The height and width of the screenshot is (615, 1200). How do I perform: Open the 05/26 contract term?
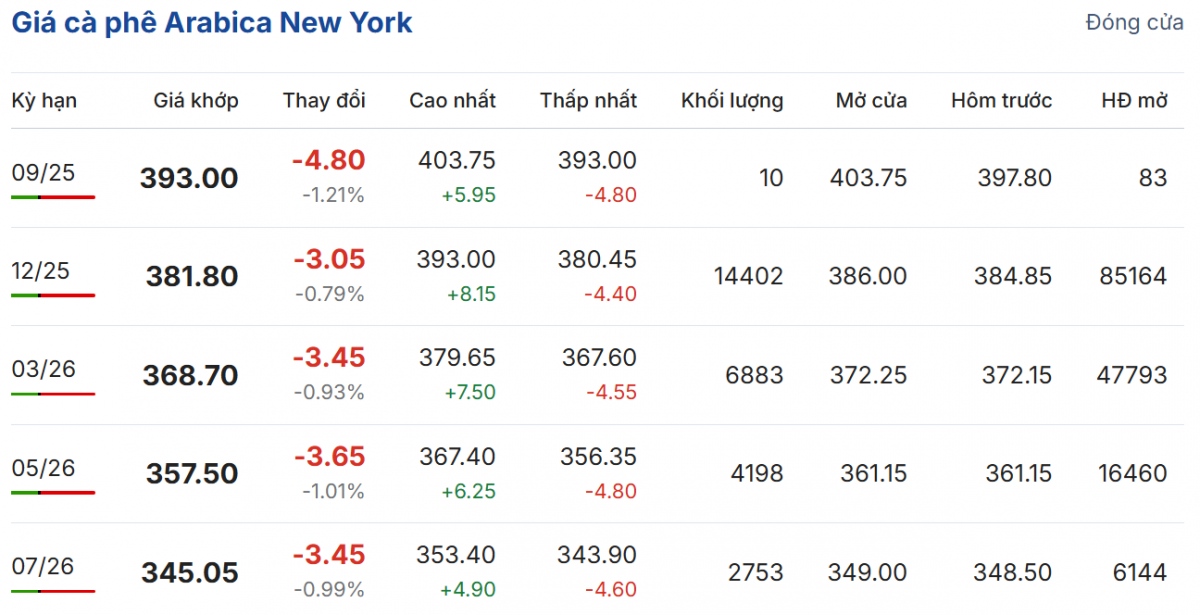coord(43,467)
